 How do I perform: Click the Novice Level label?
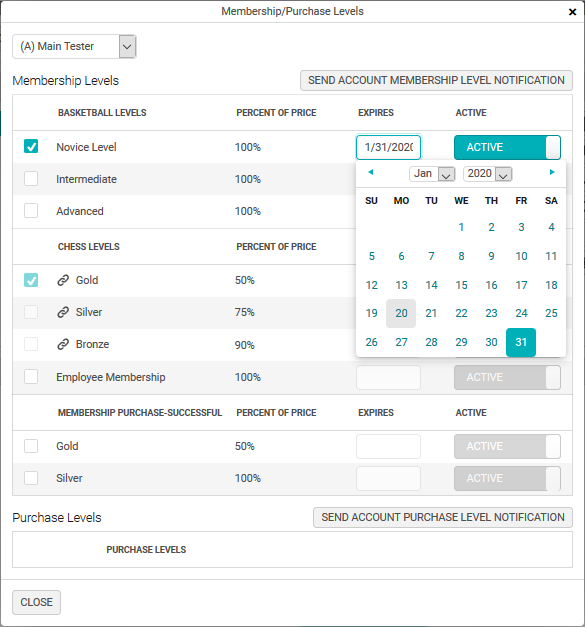point(86,147)
